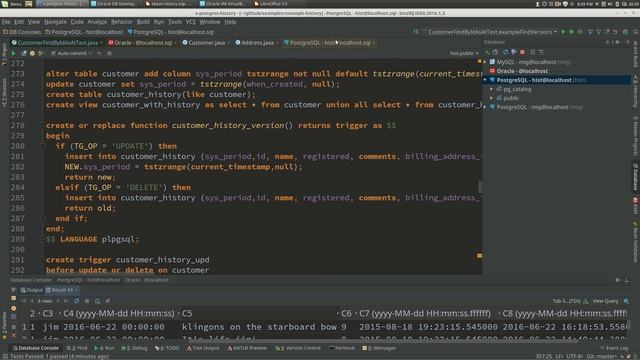640x360 pixels.
Task: Open the Run tool window
Action: (x=104, y=348)
